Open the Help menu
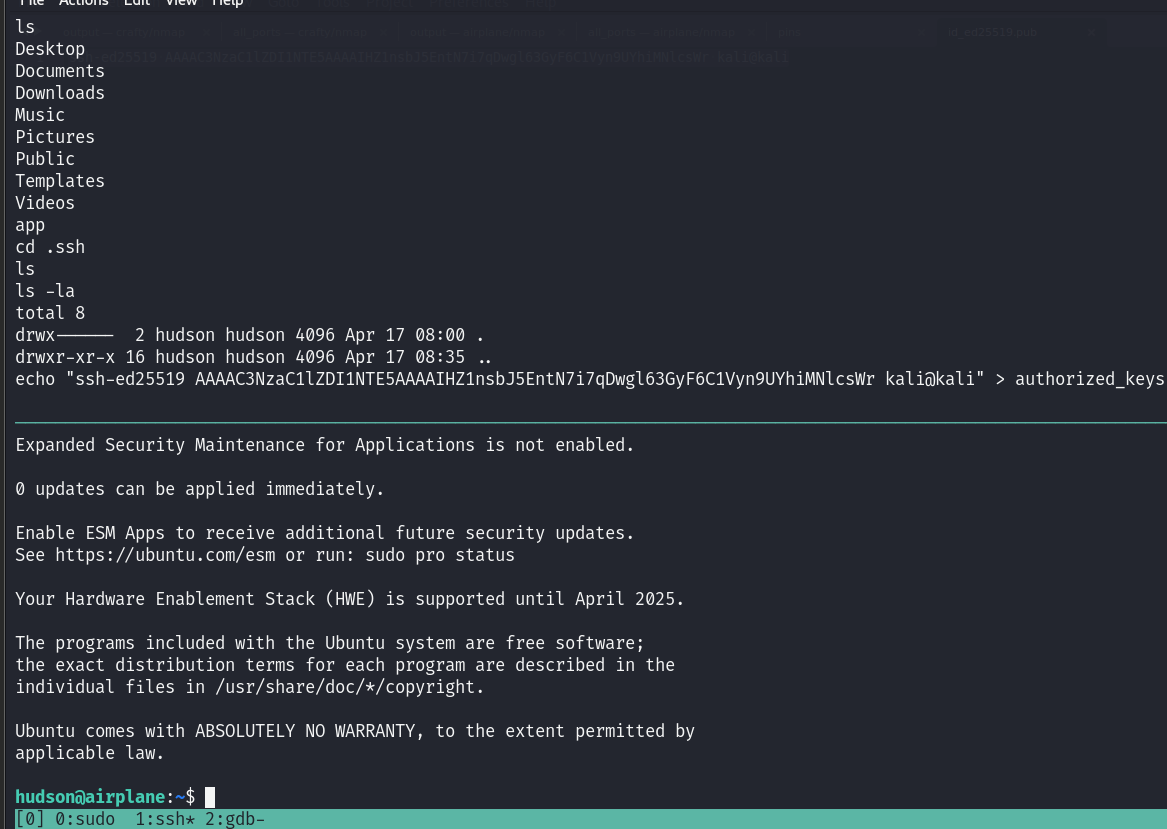This screenshot has height=829, width=1167. point(228,3)
